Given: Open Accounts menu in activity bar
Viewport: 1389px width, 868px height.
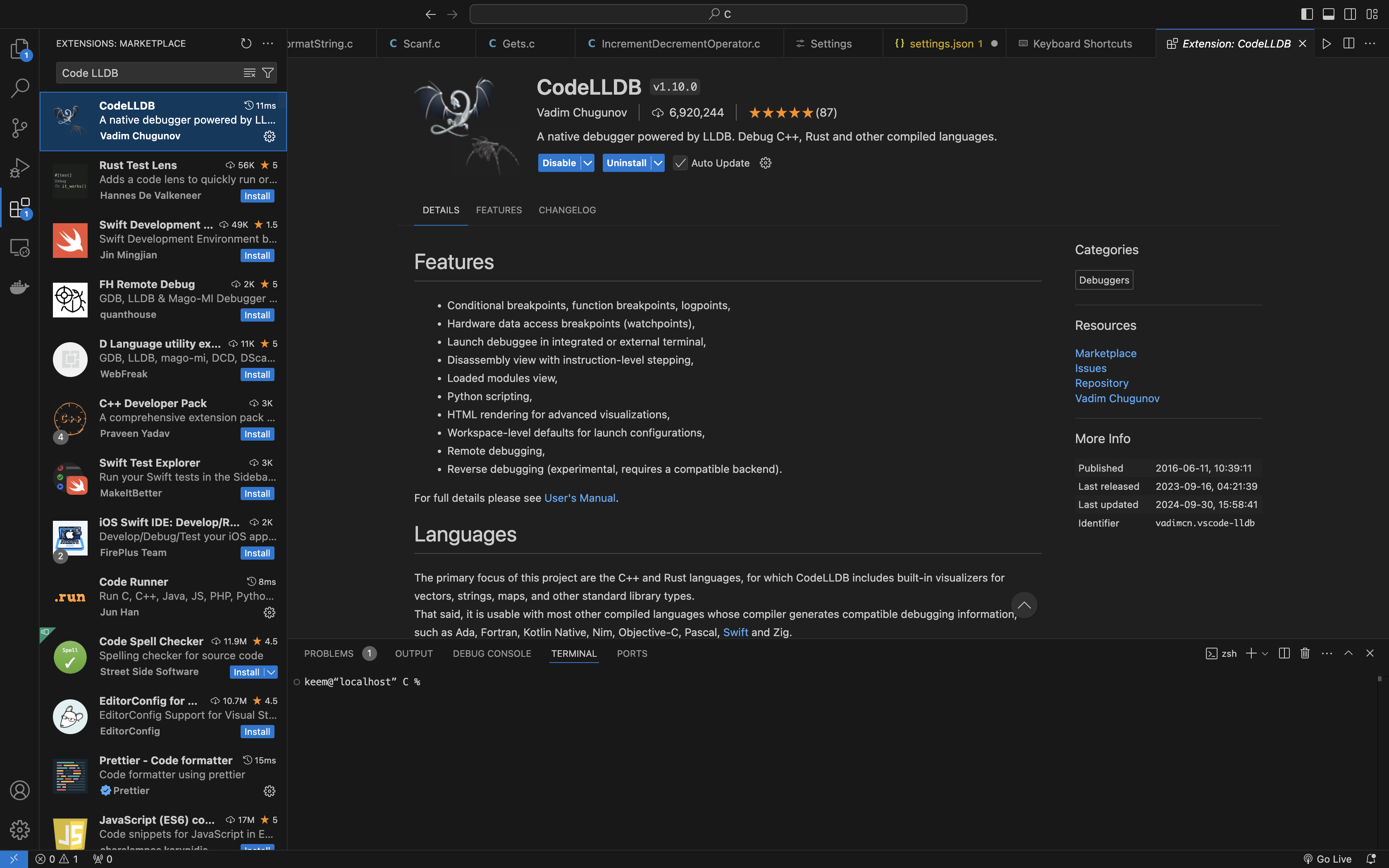Looking at the screenshot, I should click(19, 790).
